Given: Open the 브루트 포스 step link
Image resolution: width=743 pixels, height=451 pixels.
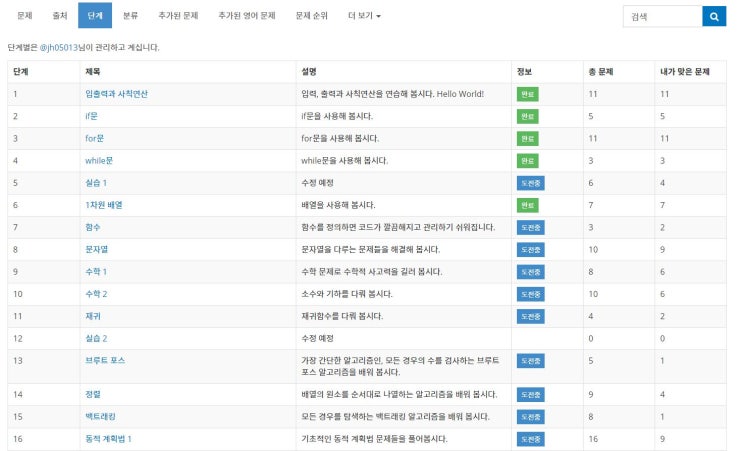Looking at the screenshot, I should (x=105, y=361).
